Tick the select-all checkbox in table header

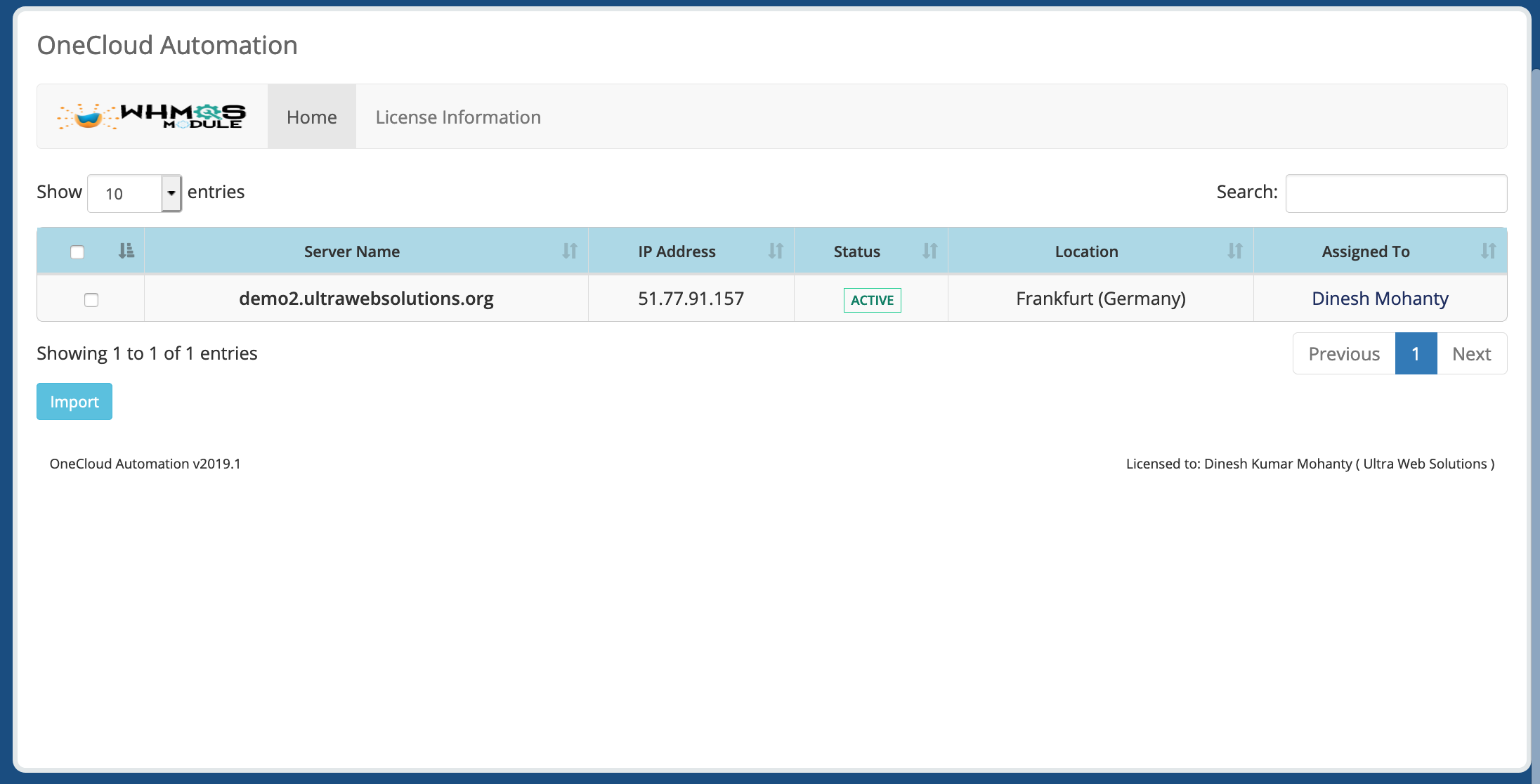point(77,251)
